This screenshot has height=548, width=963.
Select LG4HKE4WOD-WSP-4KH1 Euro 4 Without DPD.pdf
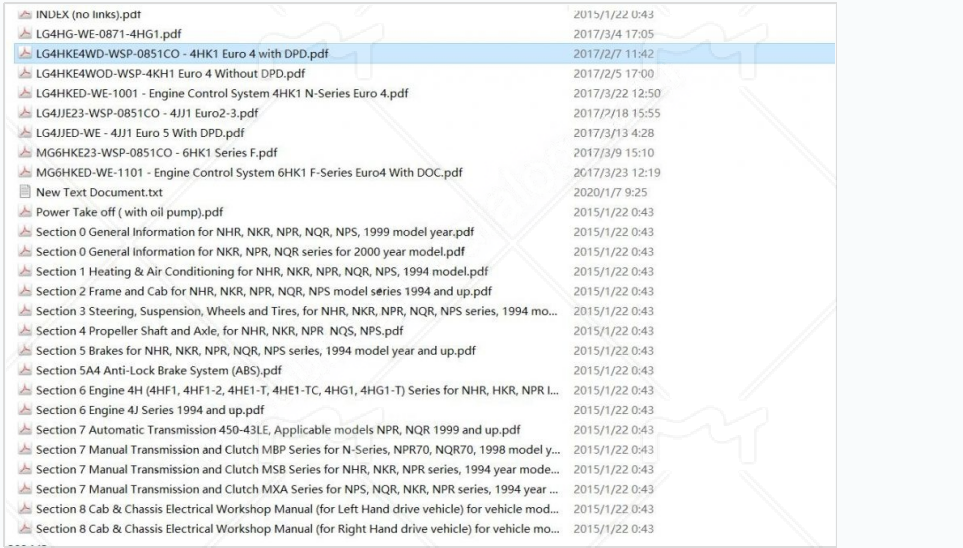[x=170, y=73]
